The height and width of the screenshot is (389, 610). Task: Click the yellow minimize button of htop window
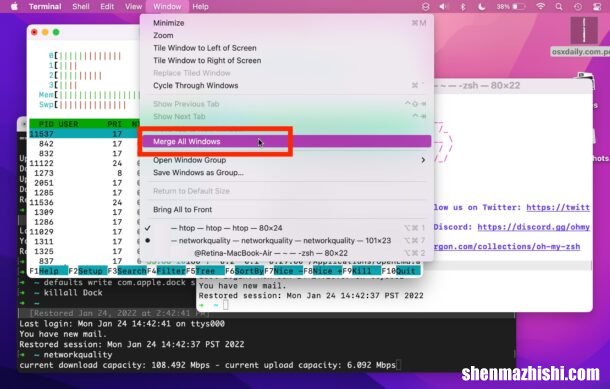(45, 32)
